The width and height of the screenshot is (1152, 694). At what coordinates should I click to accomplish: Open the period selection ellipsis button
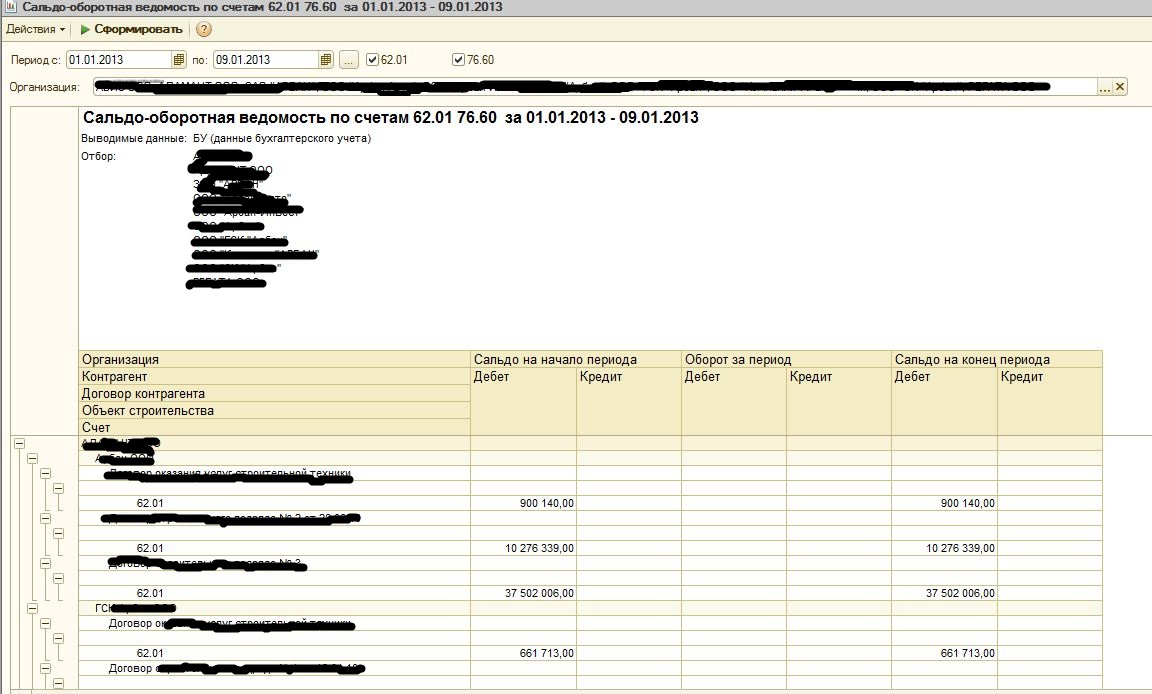349,59
